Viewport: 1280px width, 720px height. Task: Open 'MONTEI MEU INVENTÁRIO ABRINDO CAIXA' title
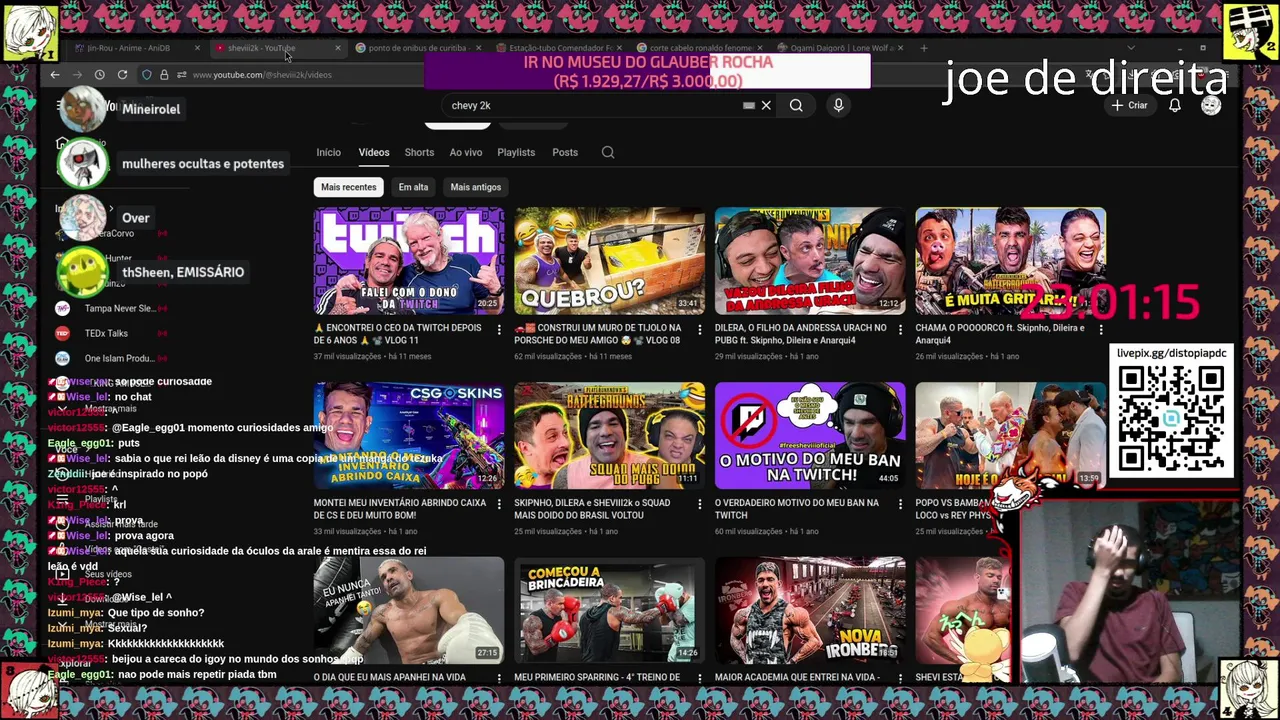(400, 509)
